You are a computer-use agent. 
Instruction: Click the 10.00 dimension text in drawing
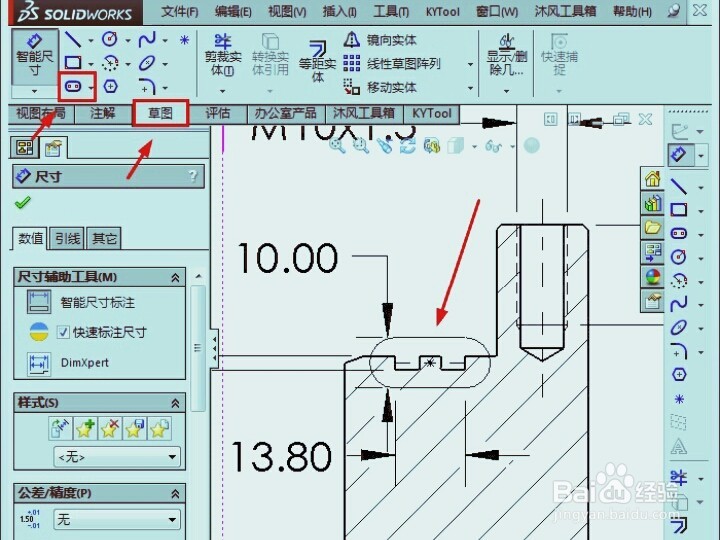click(x=288, y=258)
